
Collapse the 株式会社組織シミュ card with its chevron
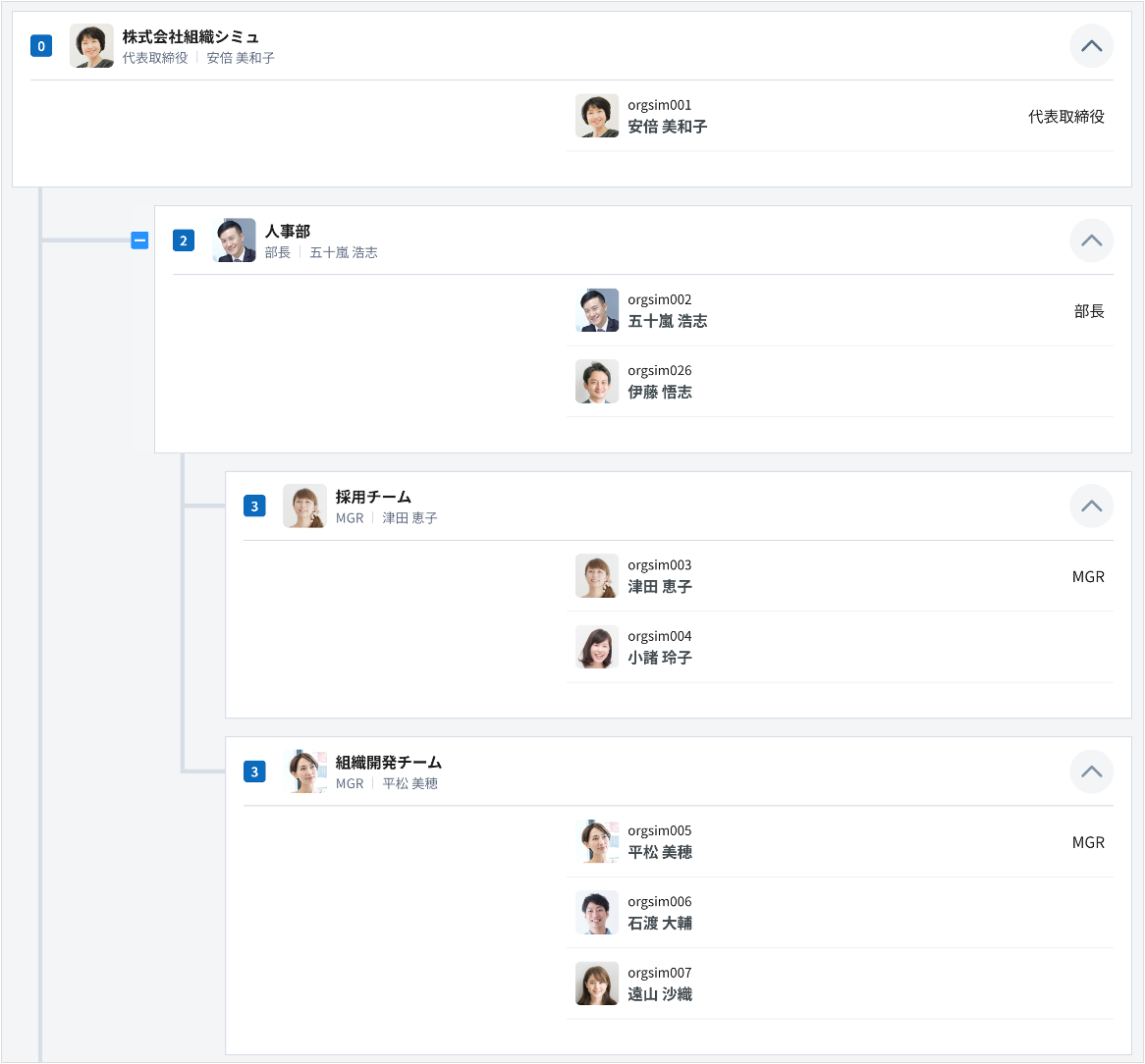pos(1091,45)
